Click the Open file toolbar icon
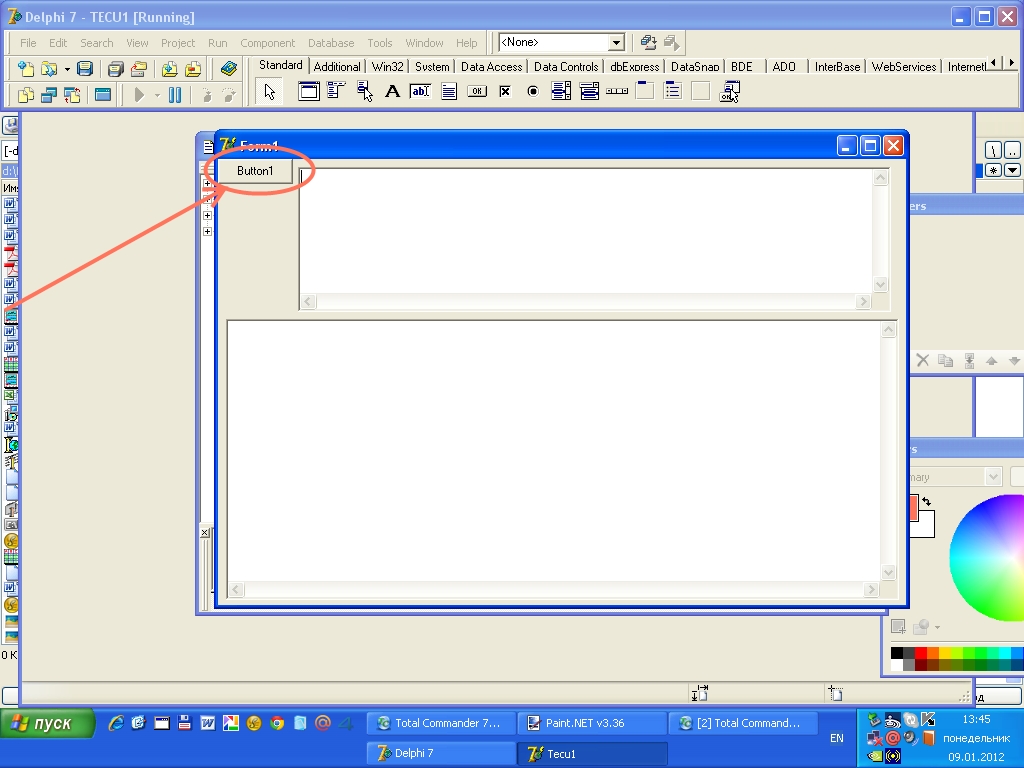This screenshot has height=768, width=1024. coord(48,69)
